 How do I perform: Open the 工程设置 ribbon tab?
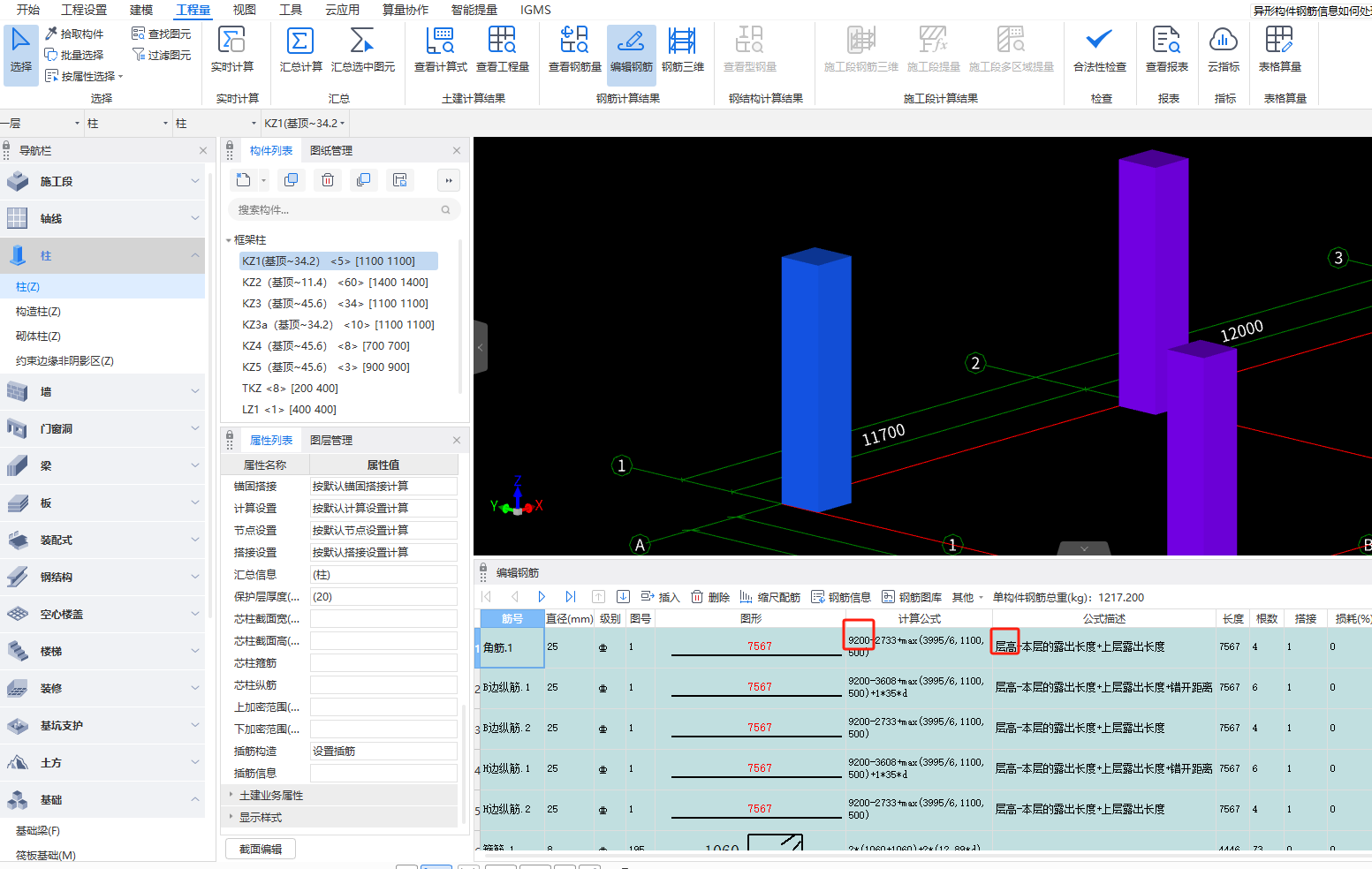tap(84, 10)
